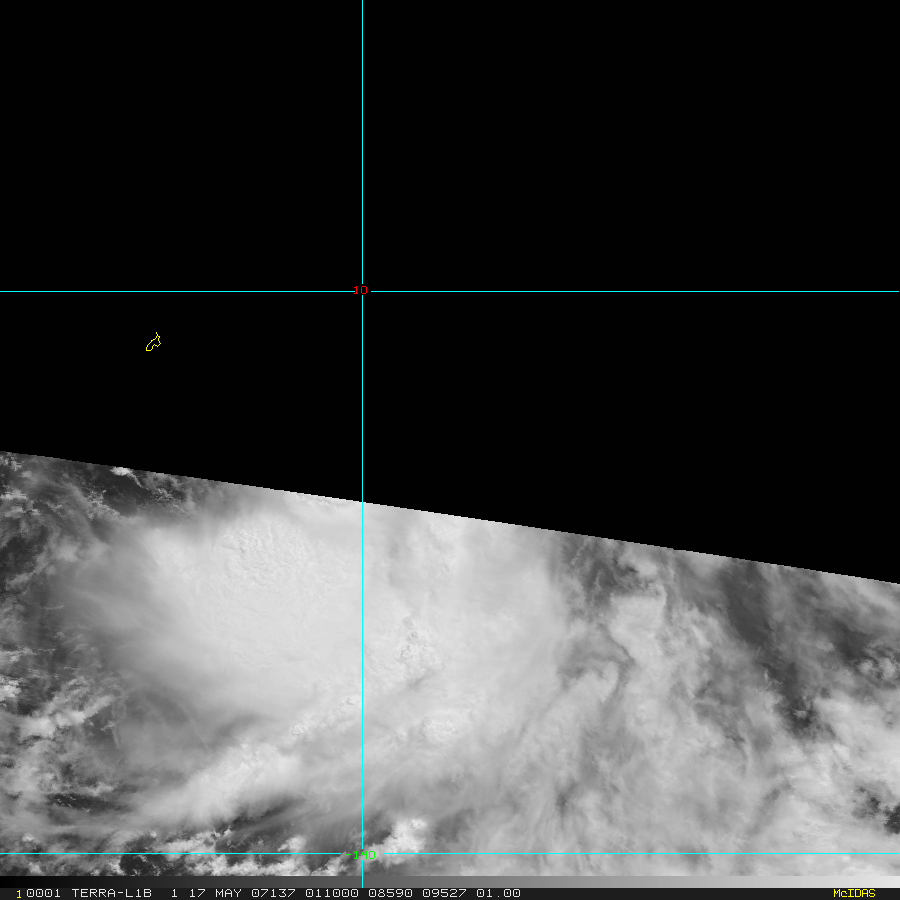Click the TERRA-L1B satellite label
The width and height of the screenshot is (900, 900).
(111, 893)
